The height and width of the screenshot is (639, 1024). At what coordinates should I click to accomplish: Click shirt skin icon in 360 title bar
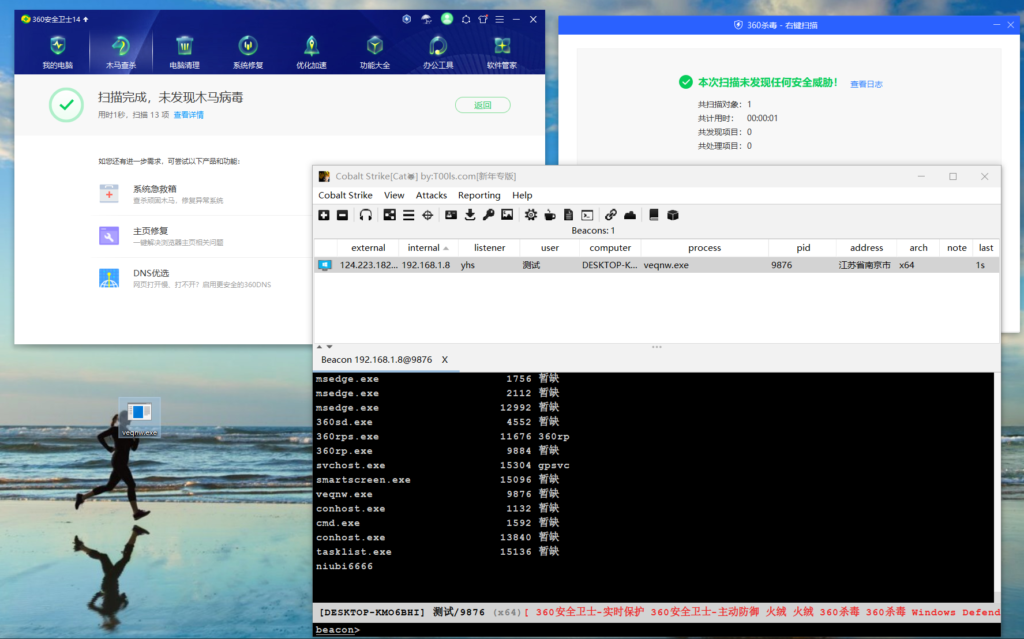click(x=483, y=19)
